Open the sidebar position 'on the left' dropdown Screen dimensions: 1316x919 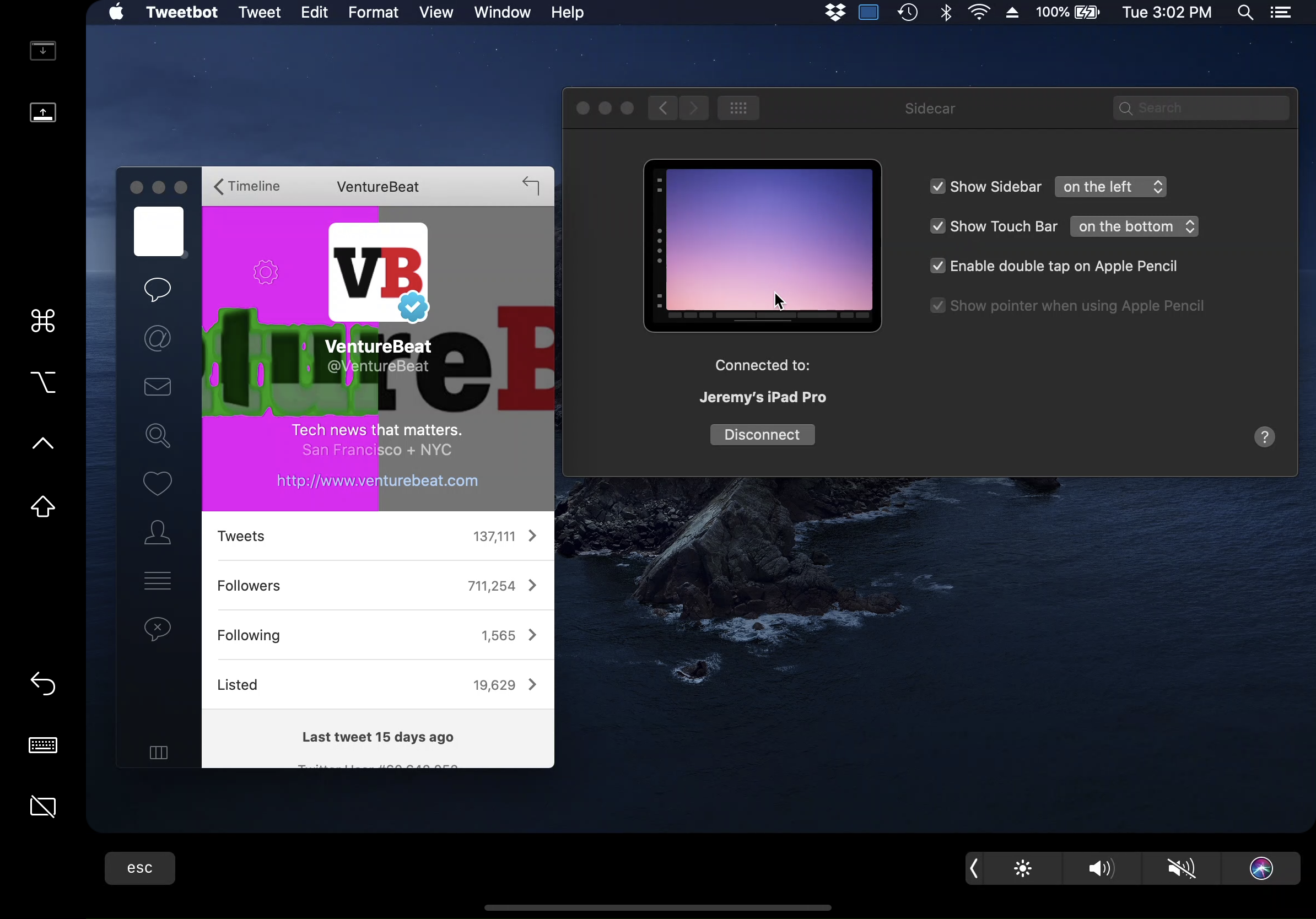click(x=1110, y=187)
